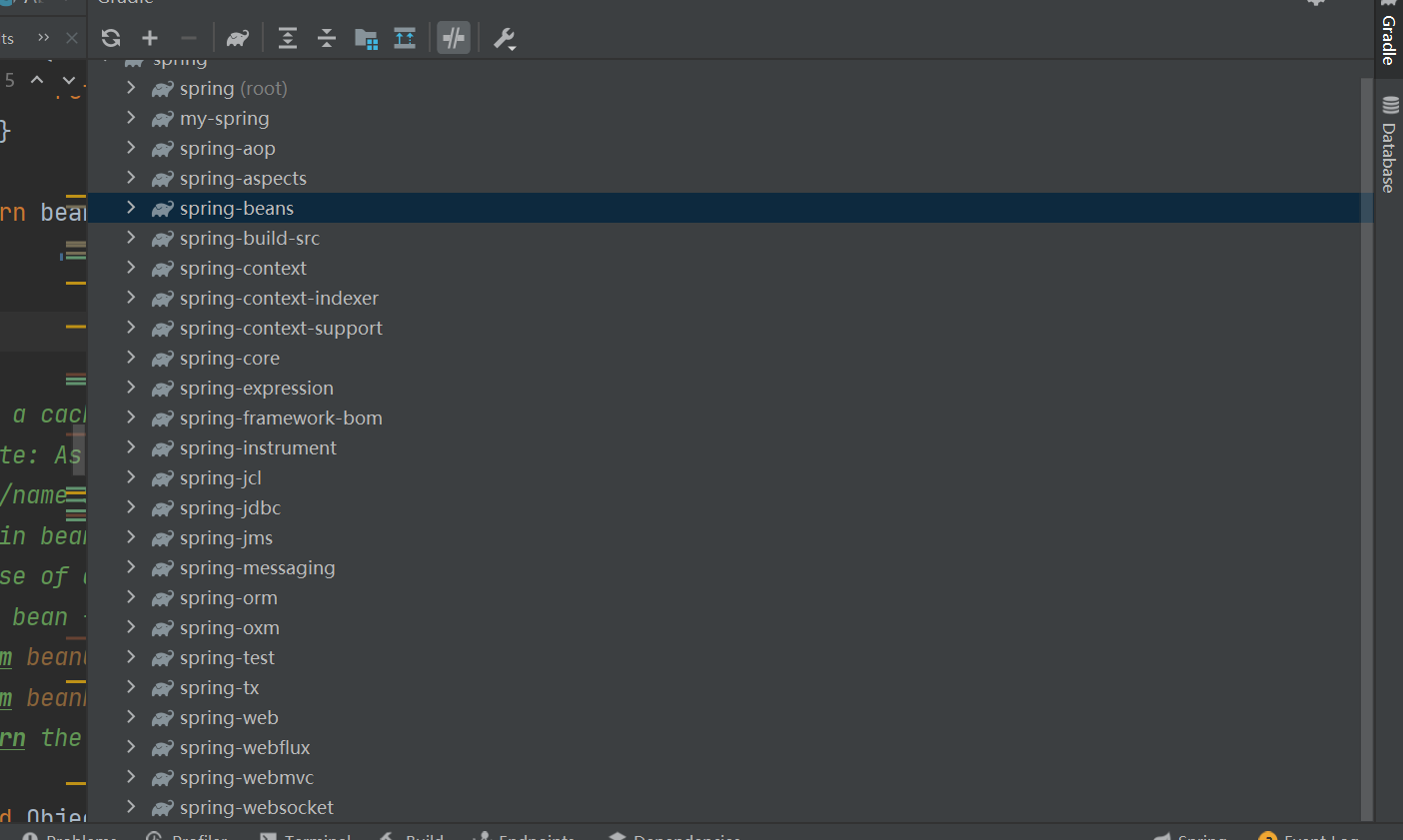1403x840 pixels.
Task: Expand all nodes in Gradle tree
Action: pos(288,38)
